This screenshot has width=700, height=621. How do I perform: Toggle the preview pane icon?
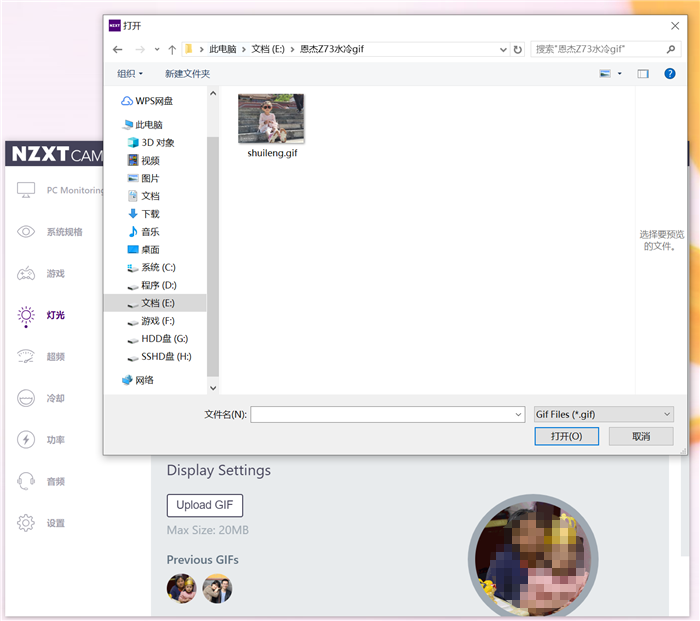tap(643, 74)
